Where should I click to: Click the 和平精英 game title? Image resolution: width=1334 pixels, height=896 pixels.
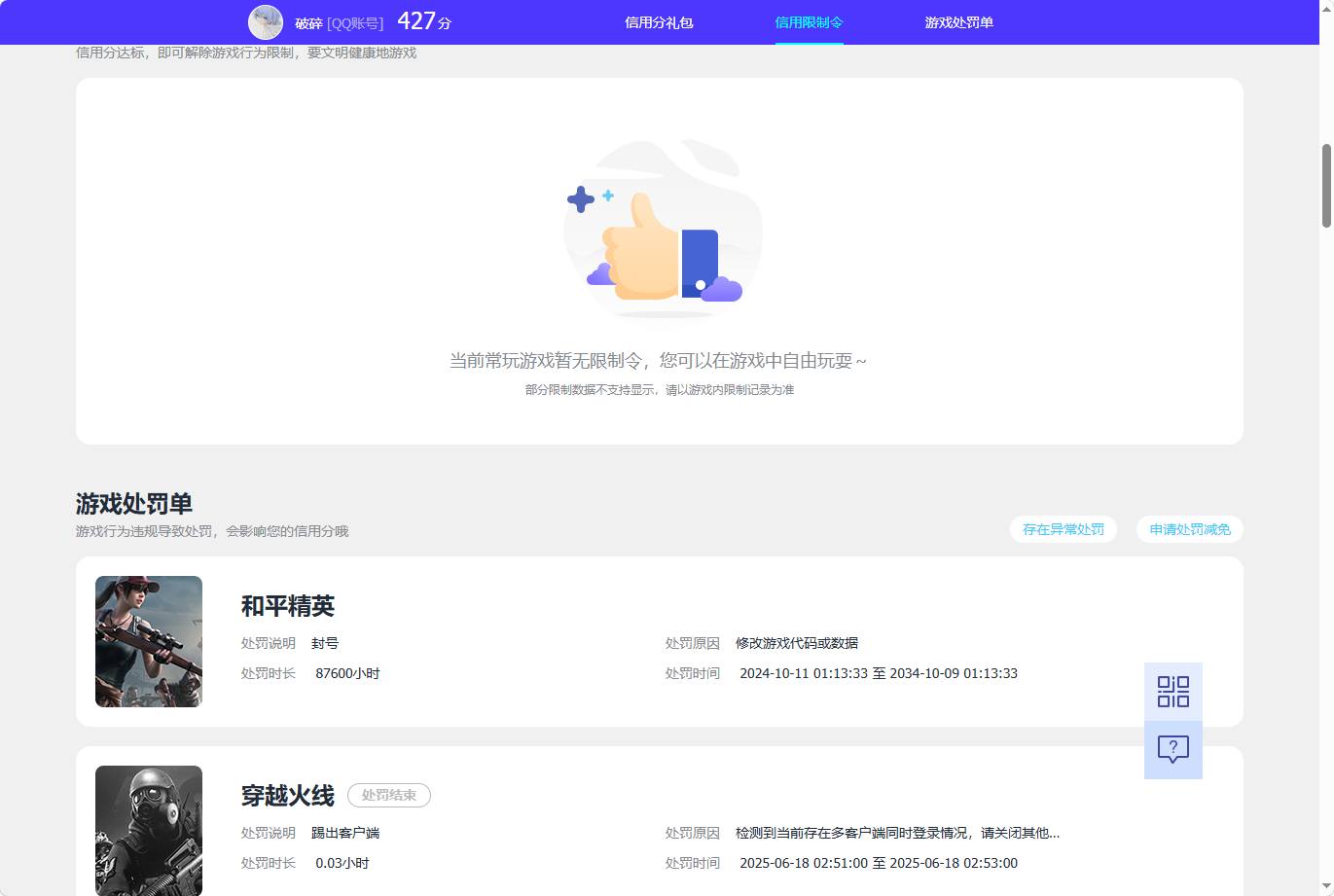point(288,606)
